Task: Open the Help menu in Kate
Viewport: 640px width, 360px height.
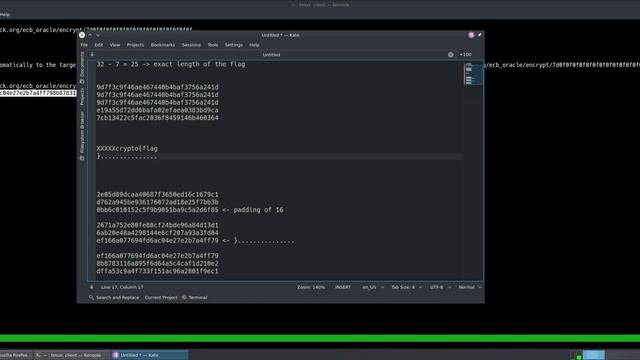Action: 254,45
